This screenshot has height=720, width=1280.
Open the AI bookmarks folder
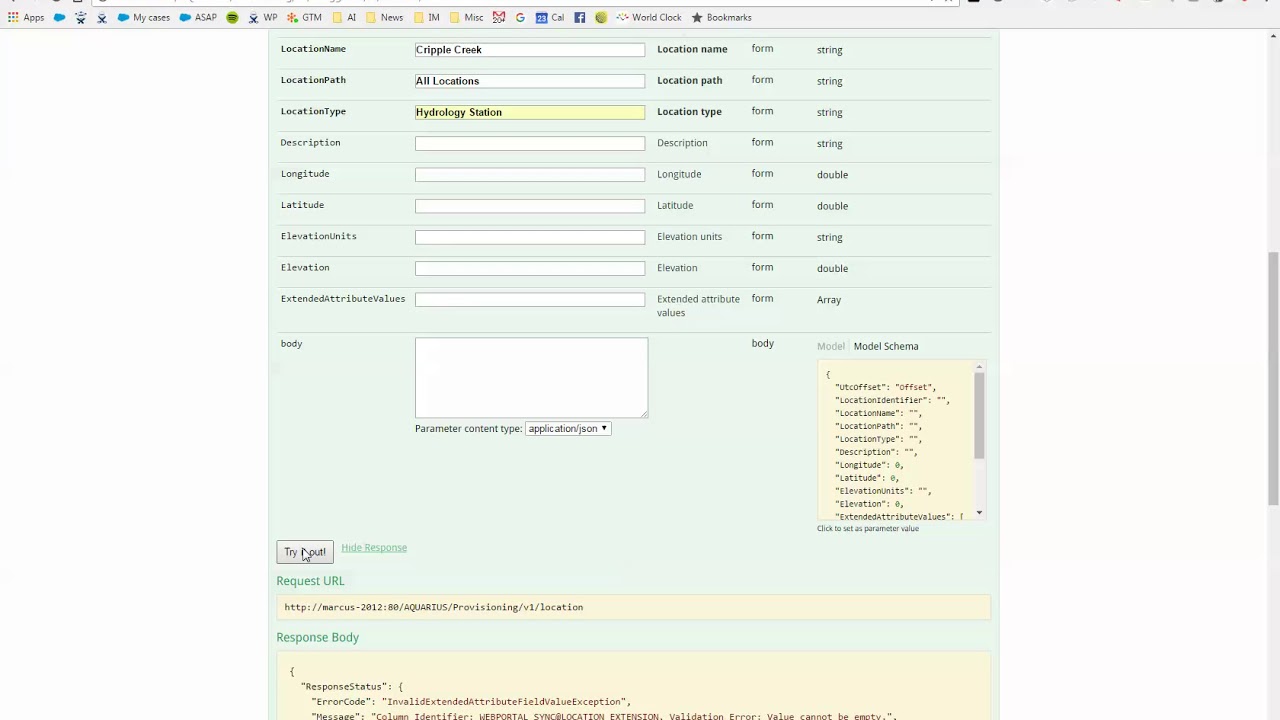(x=344, y=17)
